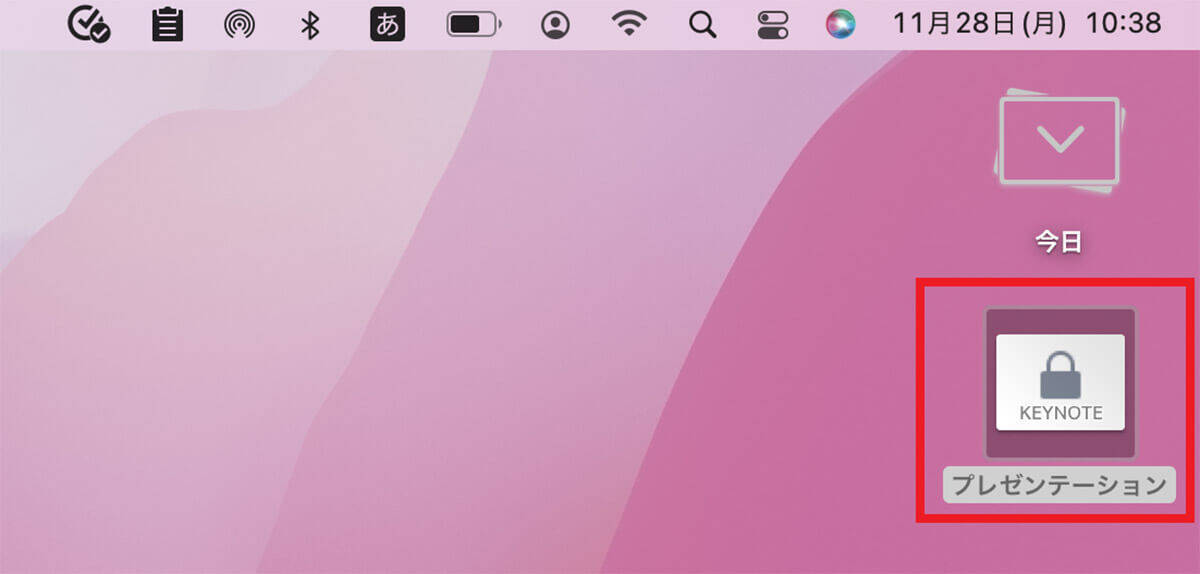Open the Wi-Fi status menu
Viewport: 1200px width, 574px height.
pos(628,24)
